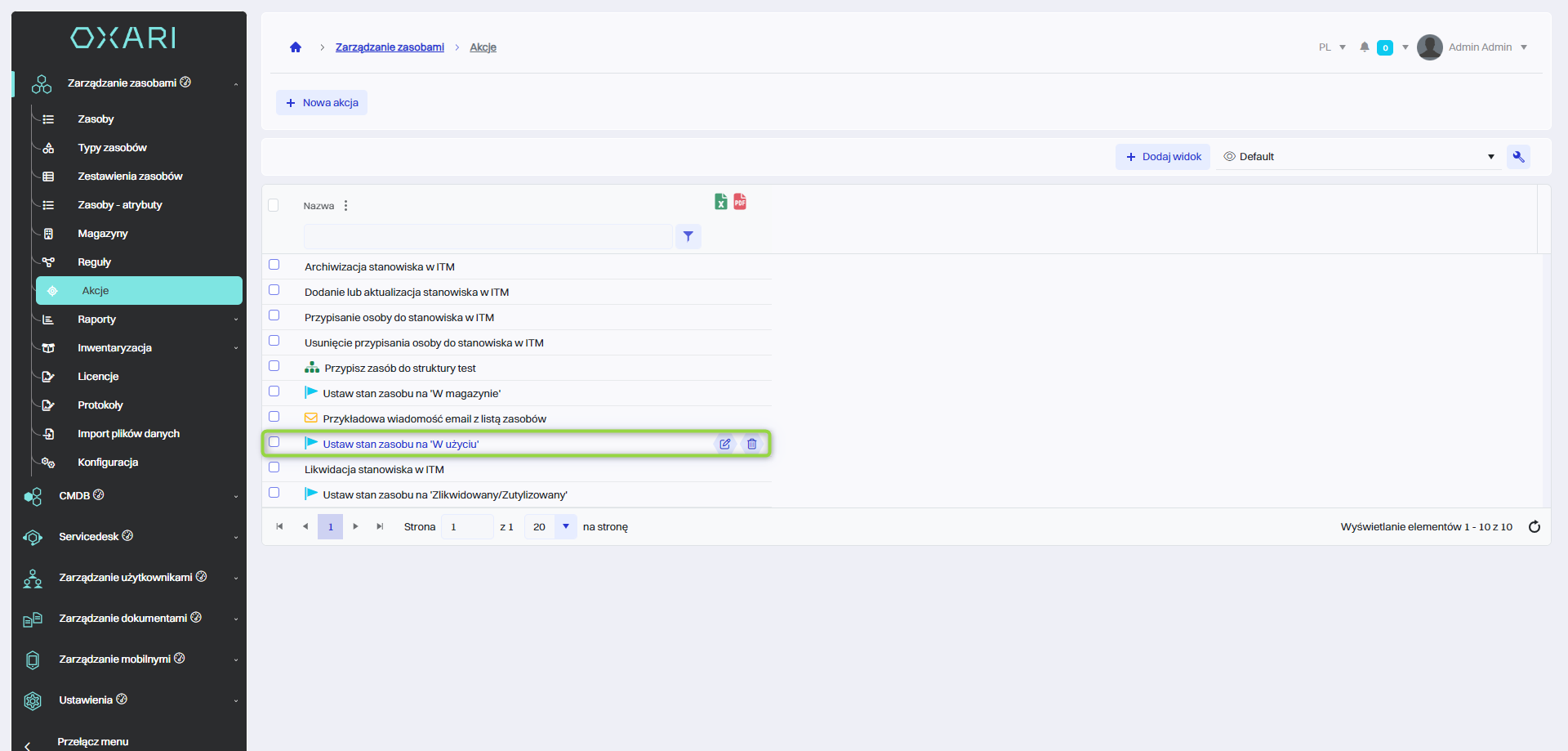Image resolution: width=1568 pixels, height=751 pixels.
Task: Check the Archiwizacja stanowiska w ITM row
Action: [x=274, y=265]
